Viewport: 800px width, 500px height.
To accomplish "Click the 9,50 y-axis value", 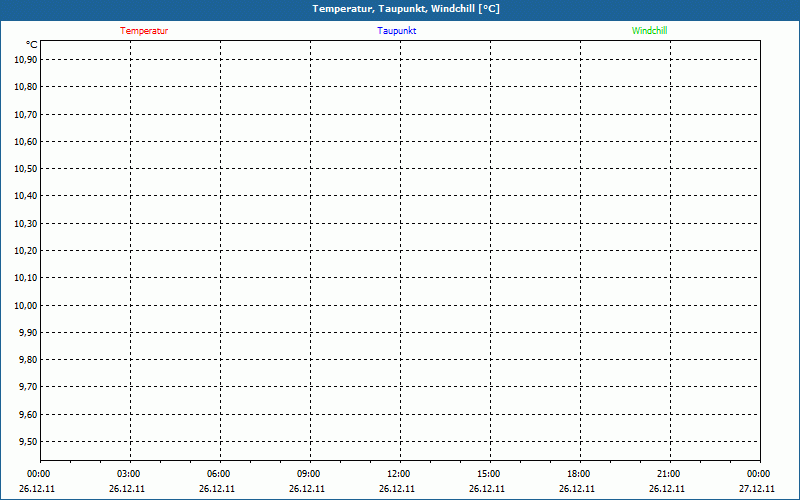I will tap(28, 442).
